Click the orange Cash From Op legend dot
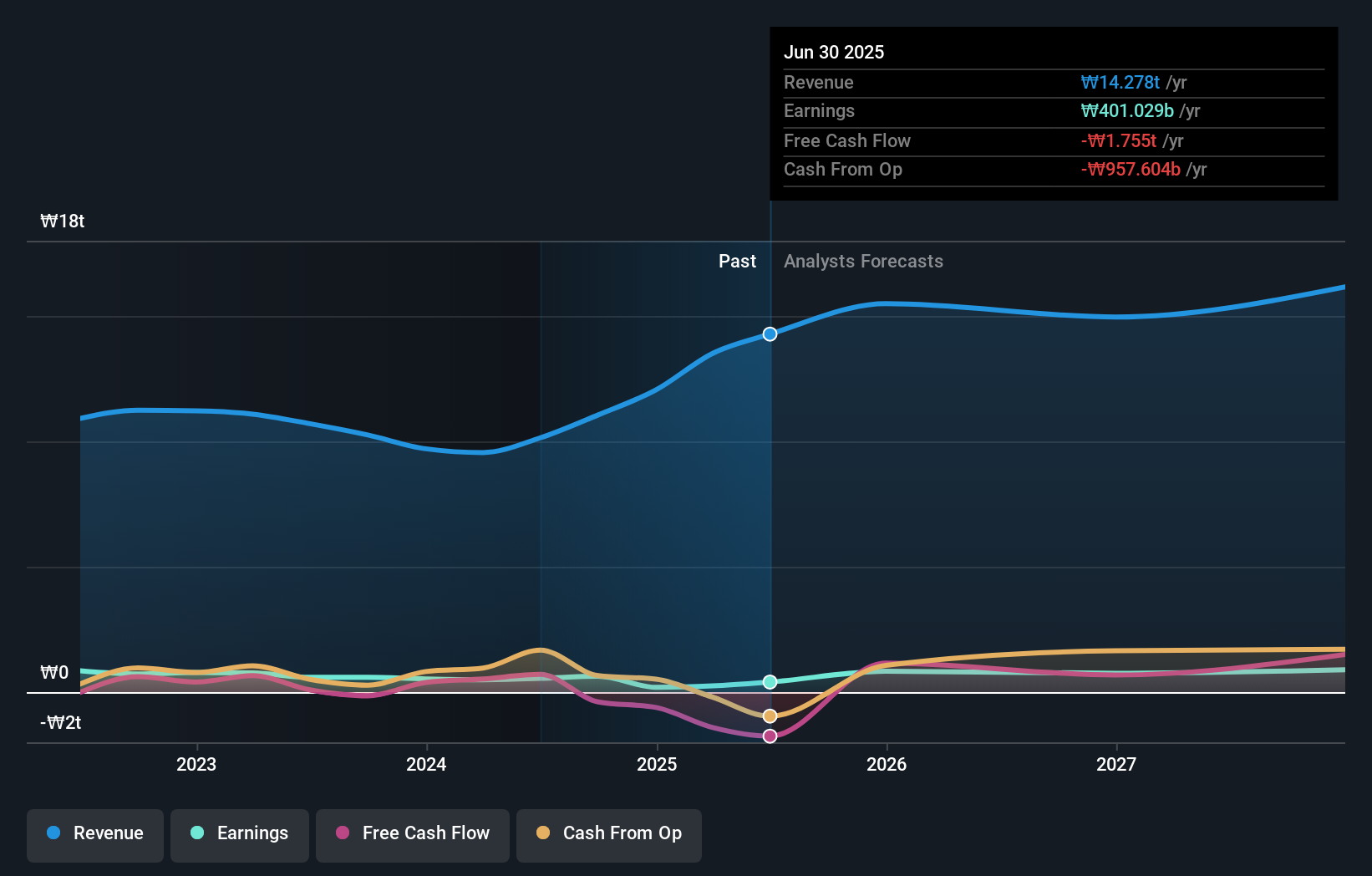 544,833
